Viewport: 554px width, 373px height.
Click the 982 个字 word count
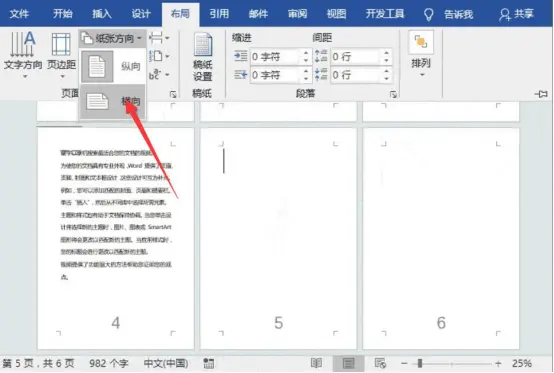coord(108,363)
